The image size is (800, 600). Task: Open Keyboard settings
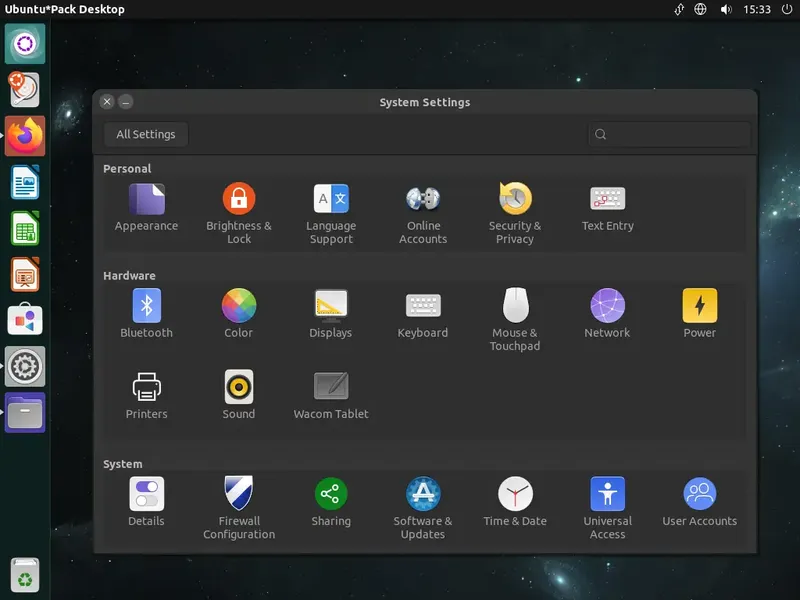[x=423, y=313]
